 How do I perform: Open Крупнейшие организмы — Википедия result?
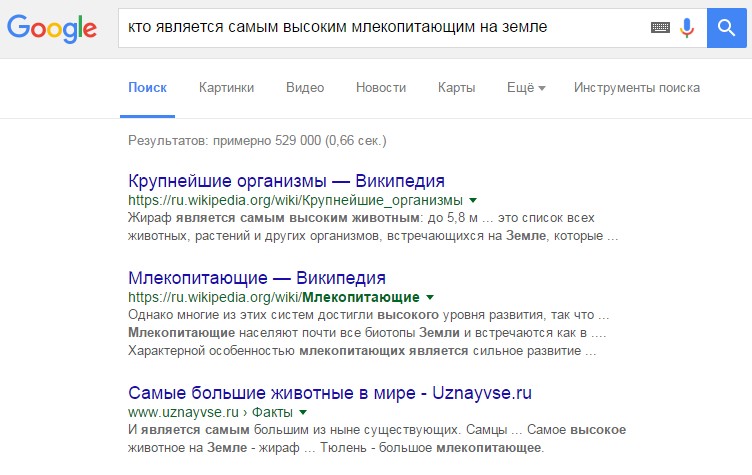click(x=286, y=181)
